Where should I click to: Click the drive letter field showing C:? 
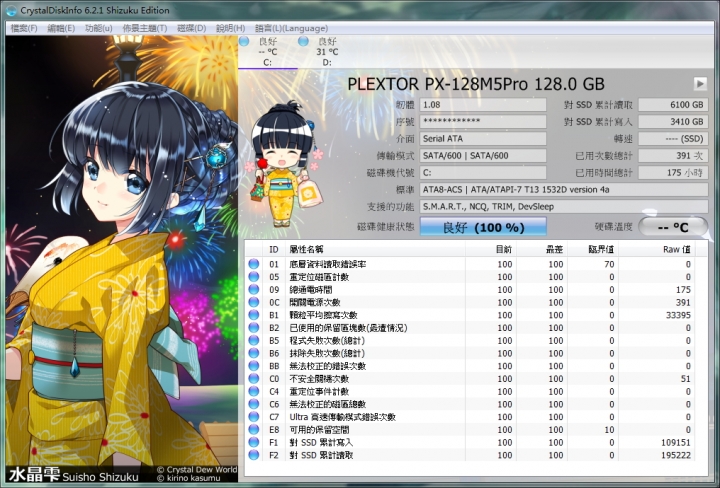(x=483, y=173)
